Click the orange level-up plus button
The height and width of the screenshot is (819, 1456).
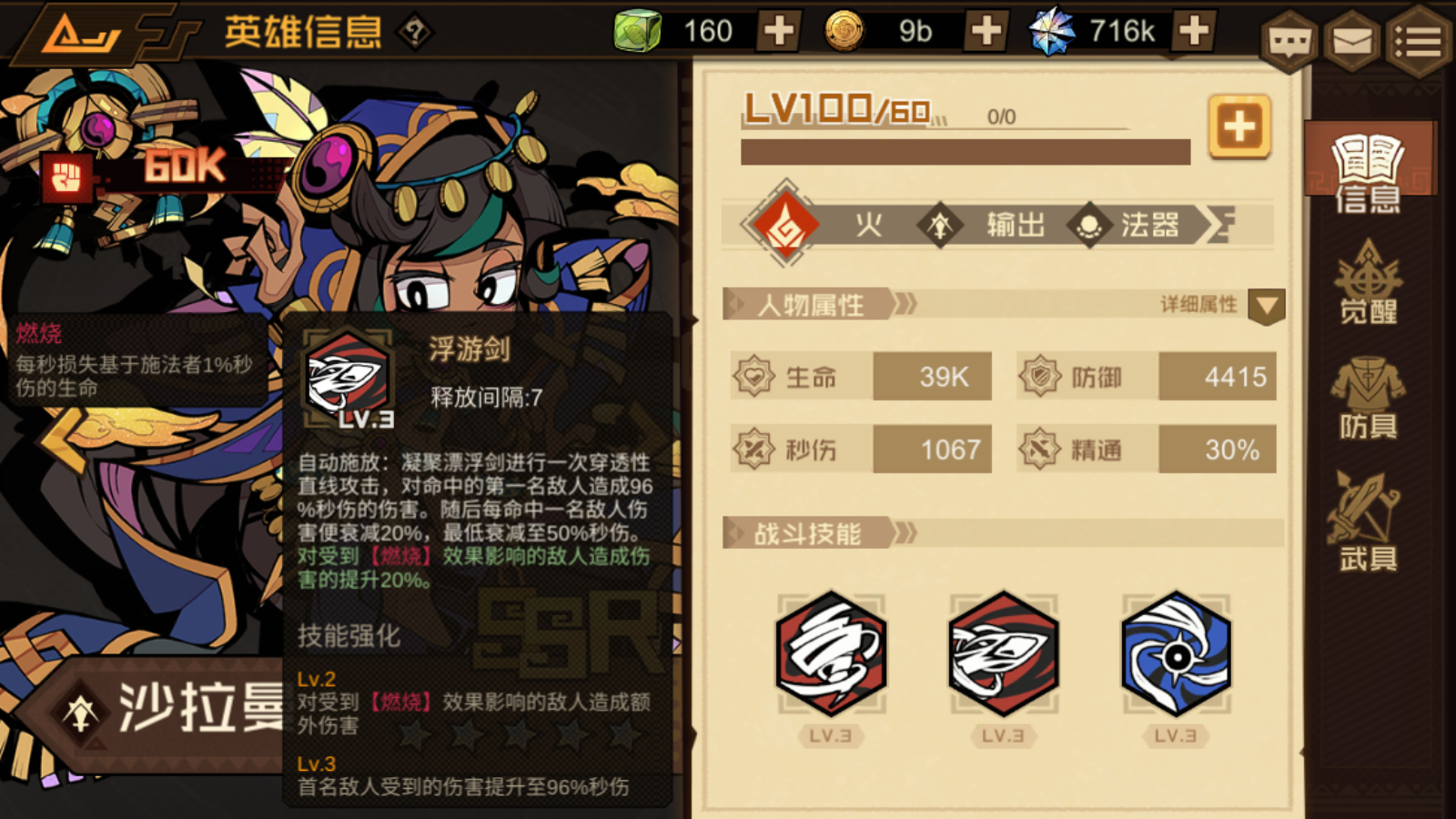tap(1239, 126)
